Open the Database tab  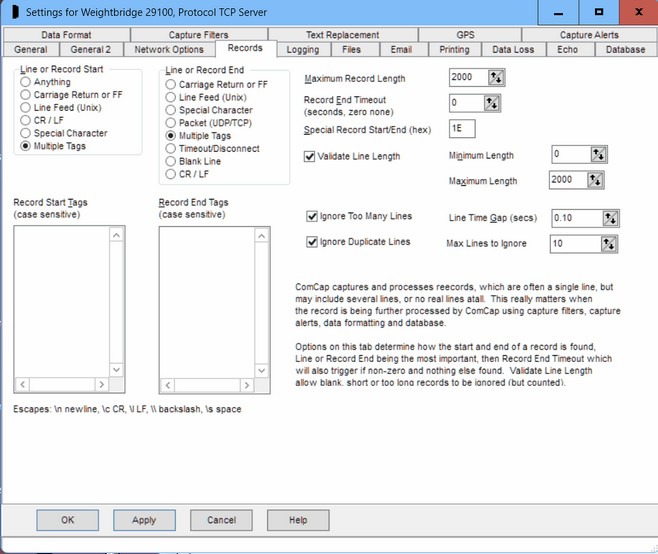pyautogui.click(x=625, y=49)
